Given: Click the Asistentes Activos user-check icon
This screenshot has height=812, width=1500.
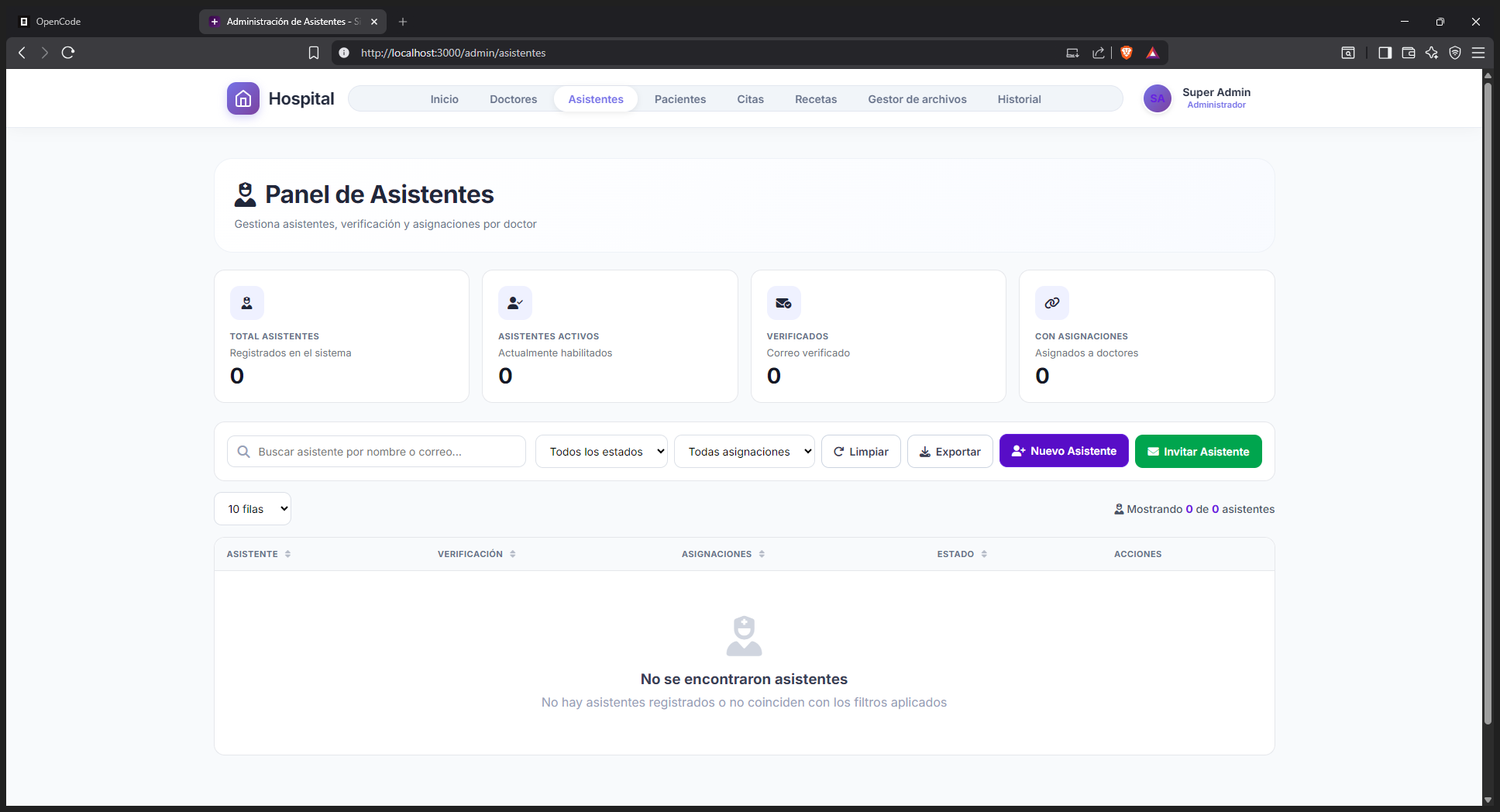Looking at the screenshot, I should pos(515,303).
